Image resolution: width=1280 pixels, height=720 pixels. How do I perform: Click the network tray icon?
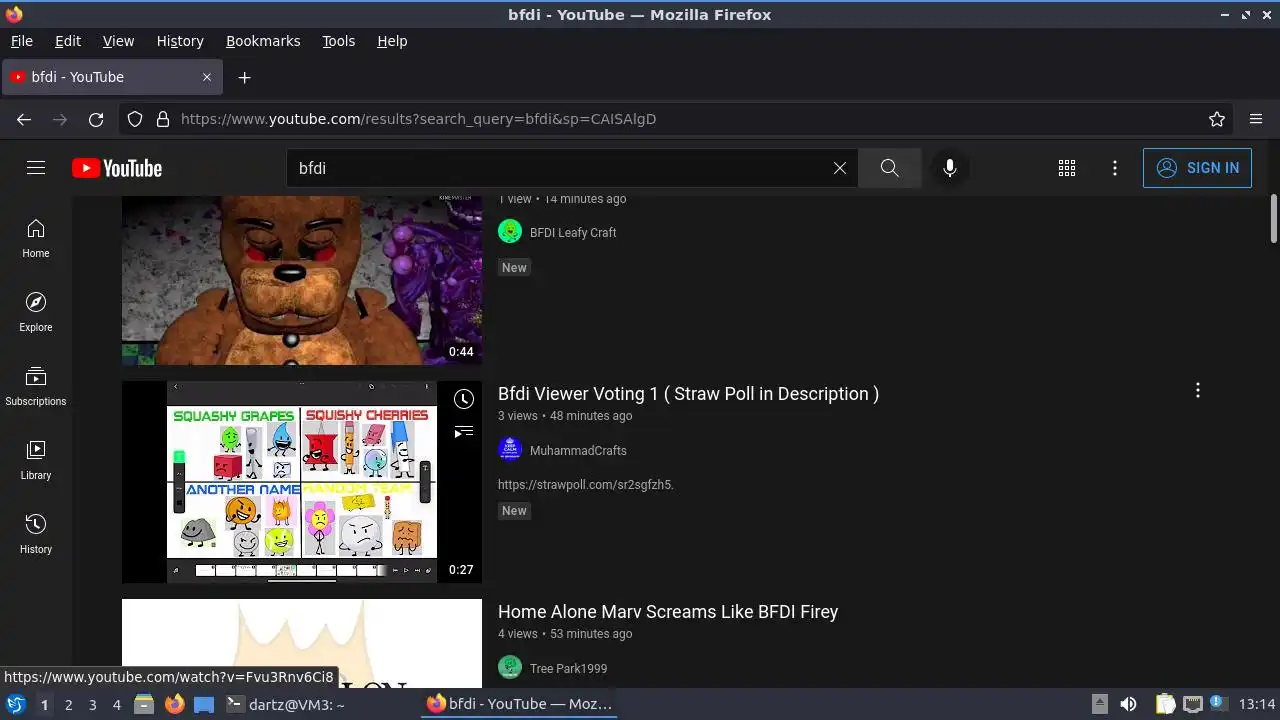click(x=1192, y=704)
